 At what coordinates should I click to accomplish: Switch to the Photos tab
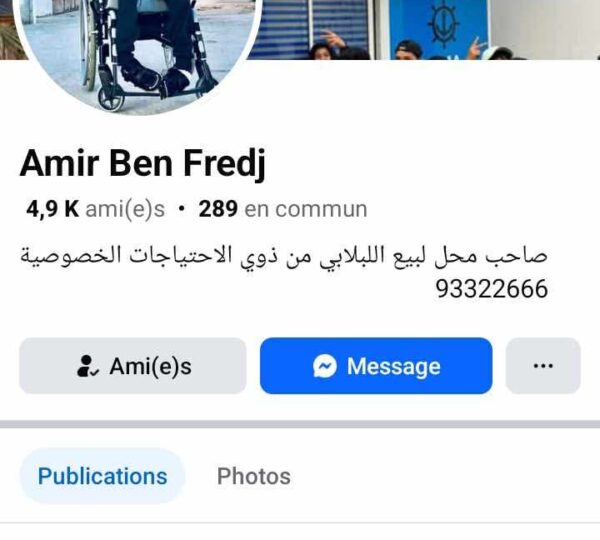[254, 476]
